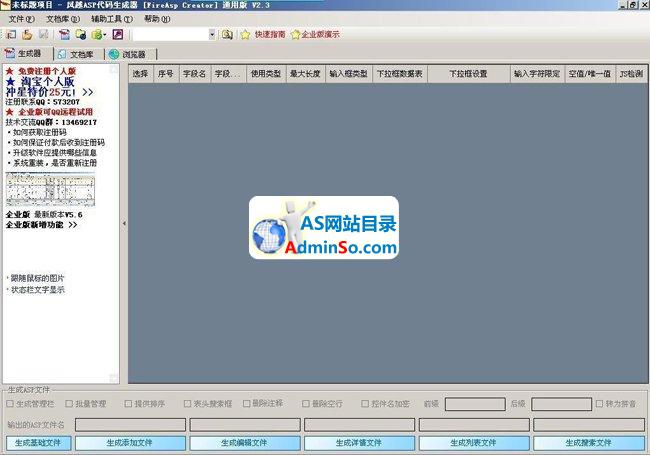This screenshot has height=455, width=650.
Task: Enable the 表头搜索框 checkbox
Action: 187,403
